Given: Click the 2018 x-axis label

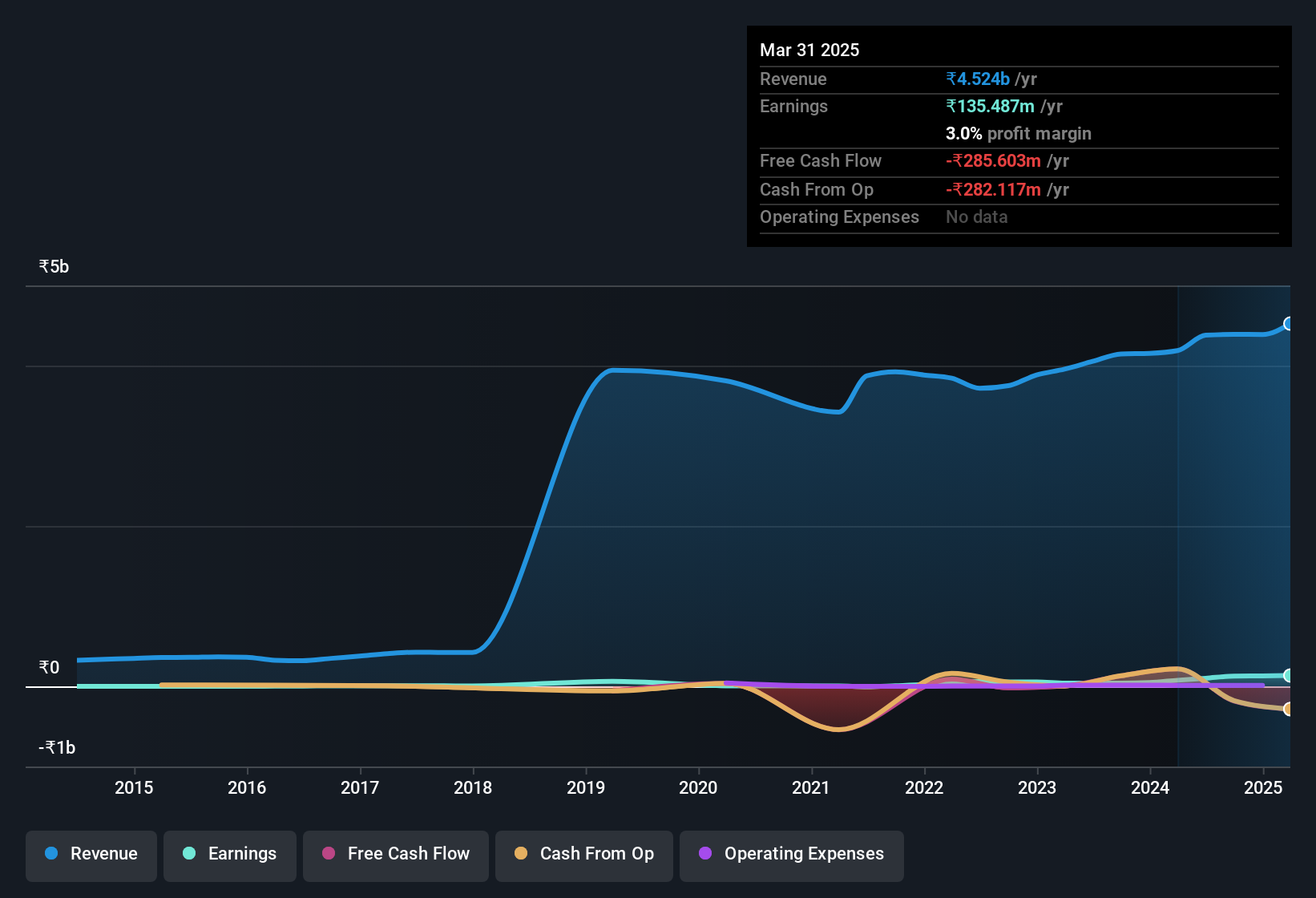Looking at the screenshot, I should coord(473,788).
